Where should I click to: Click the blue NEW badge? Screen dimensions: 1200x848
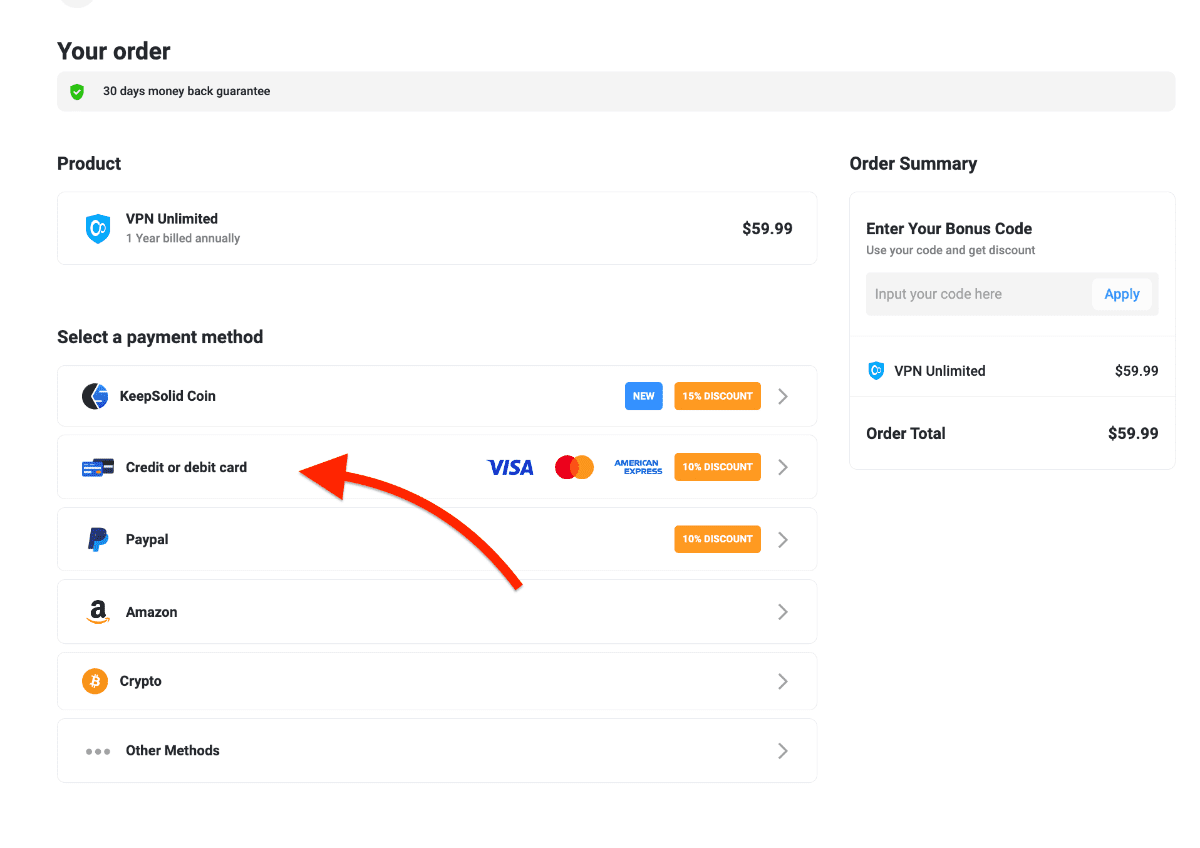[644, 396]
